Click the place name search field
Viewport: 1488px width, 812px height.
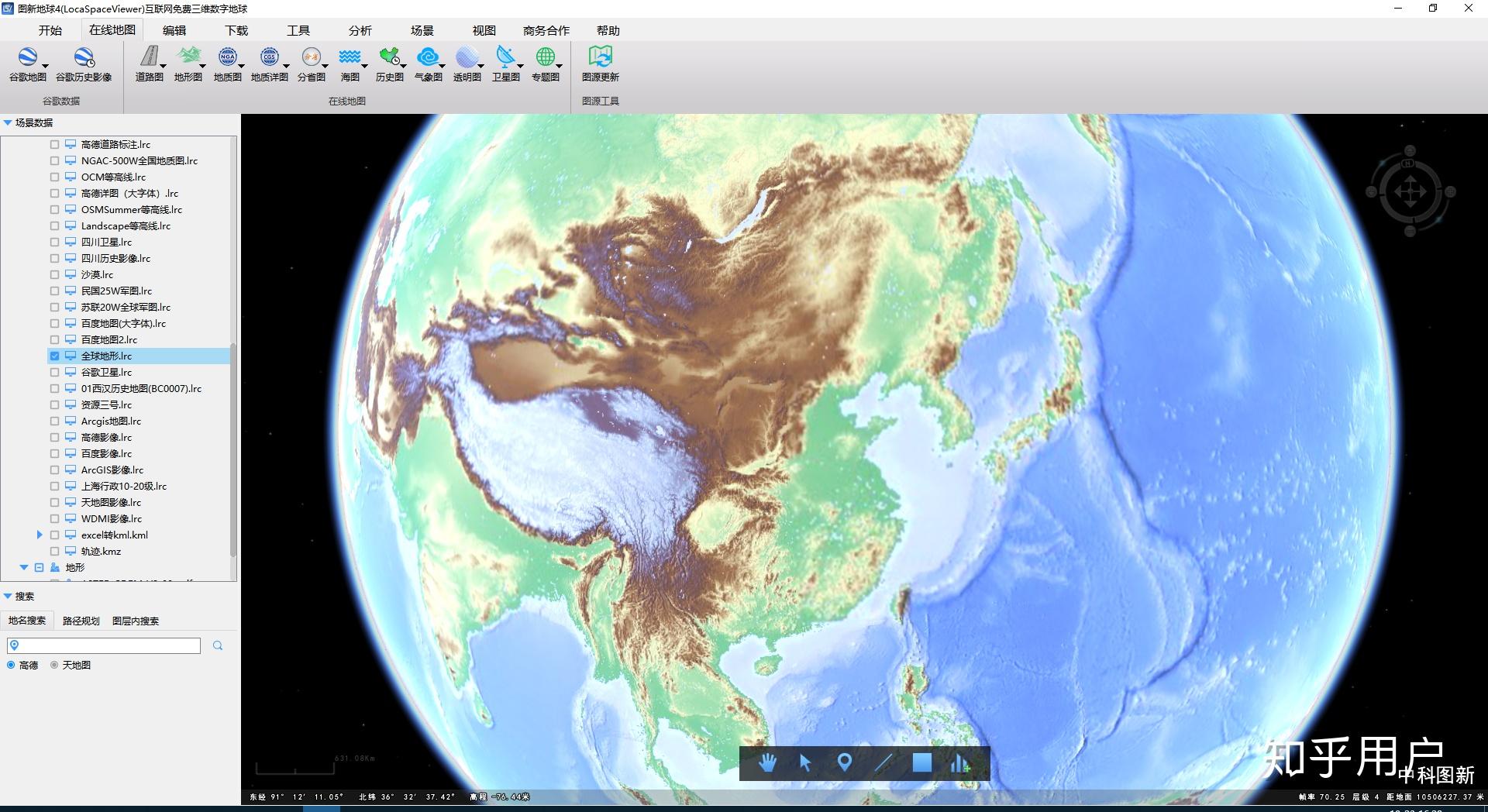pos(104,645)
